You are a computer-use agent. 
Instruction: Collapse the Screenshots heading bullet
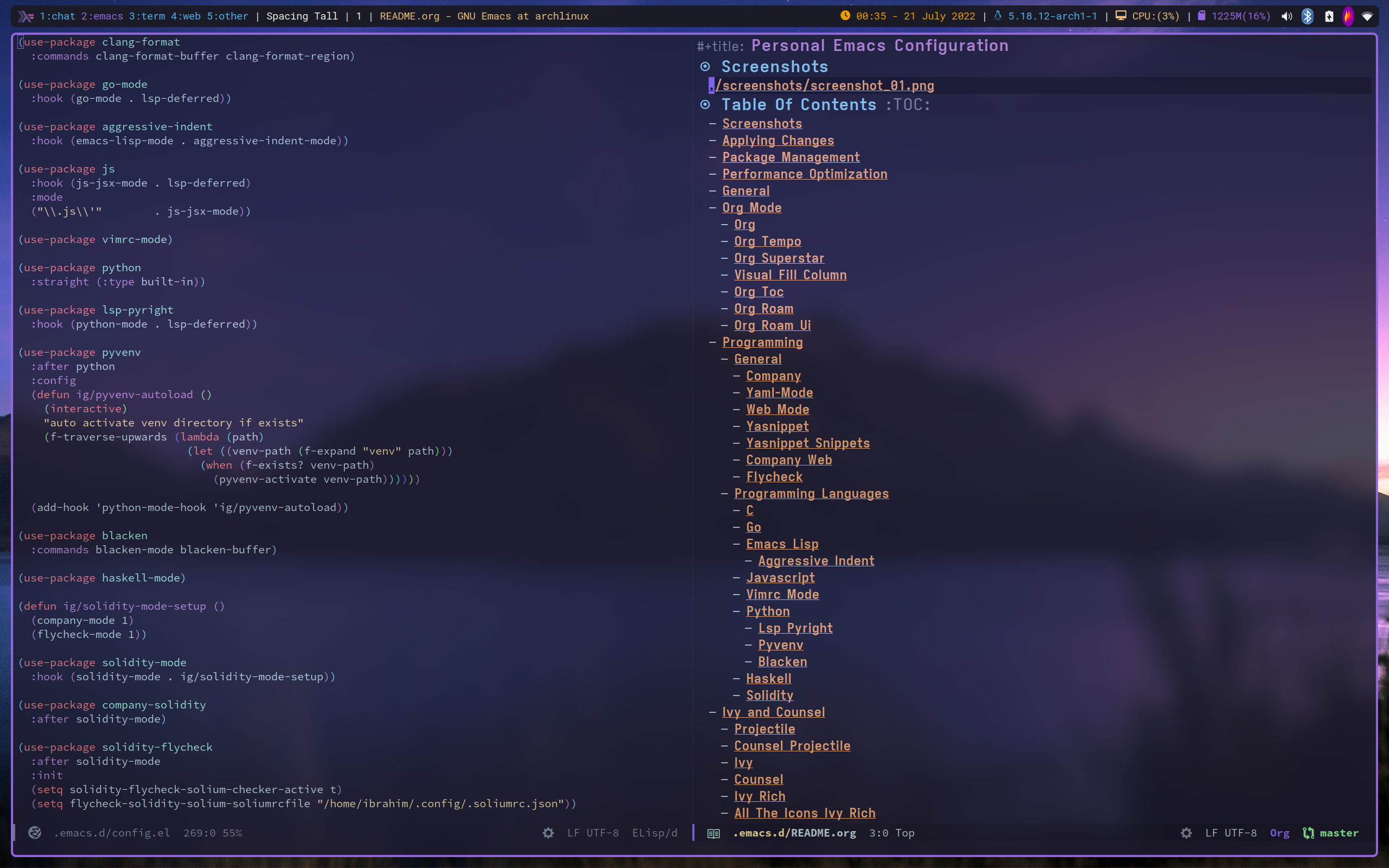(x=705, y=67)
